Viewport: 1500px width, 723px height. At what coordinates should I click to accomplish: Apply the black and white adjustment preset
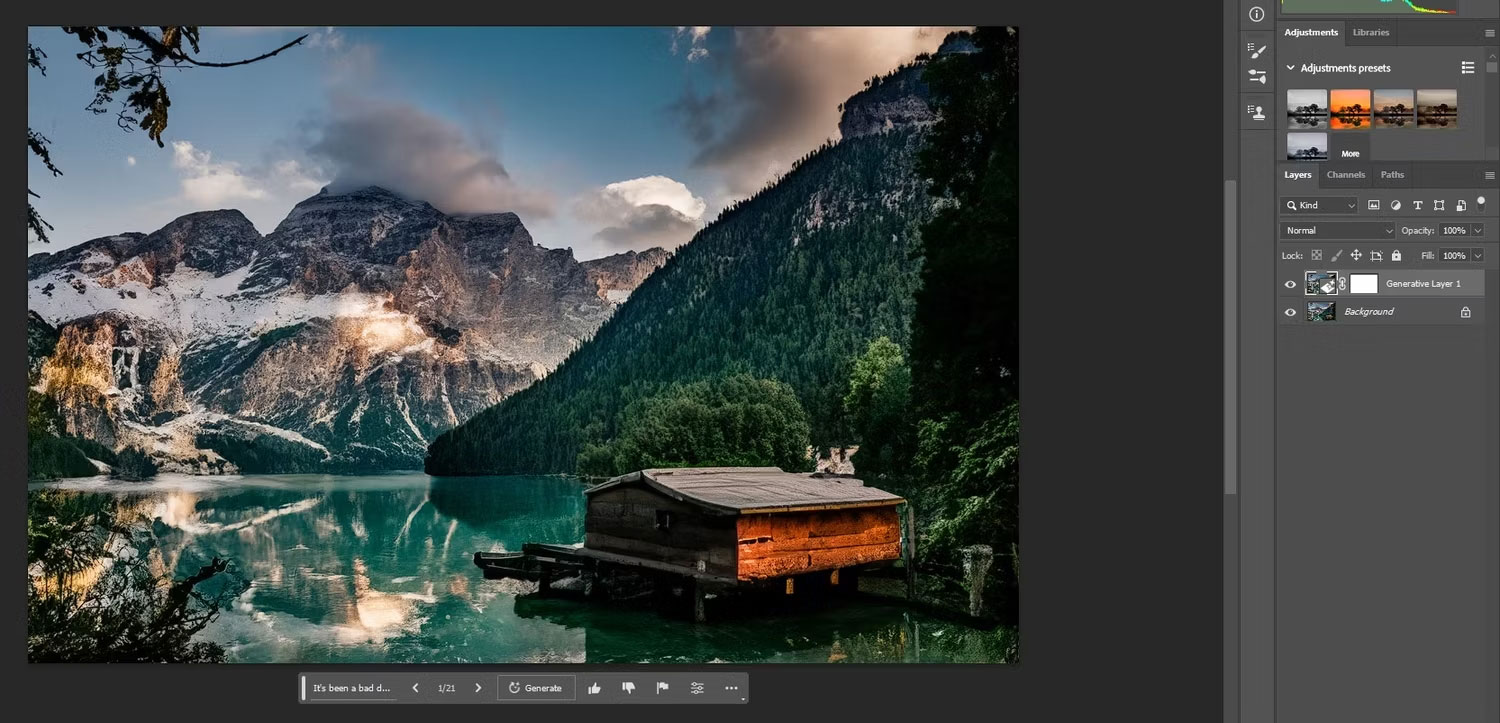[x=1307, y=109]
